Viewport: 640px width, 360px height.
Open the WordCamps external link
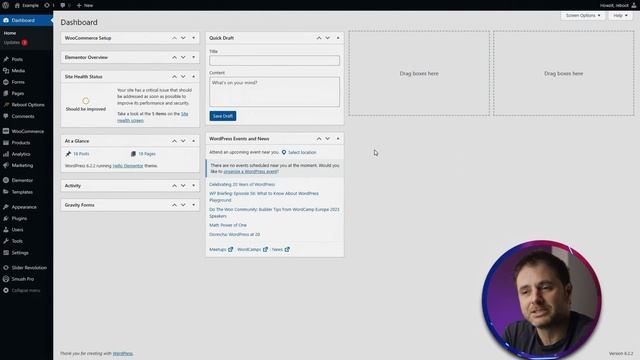pyautogui.click(x=252, y=249)
